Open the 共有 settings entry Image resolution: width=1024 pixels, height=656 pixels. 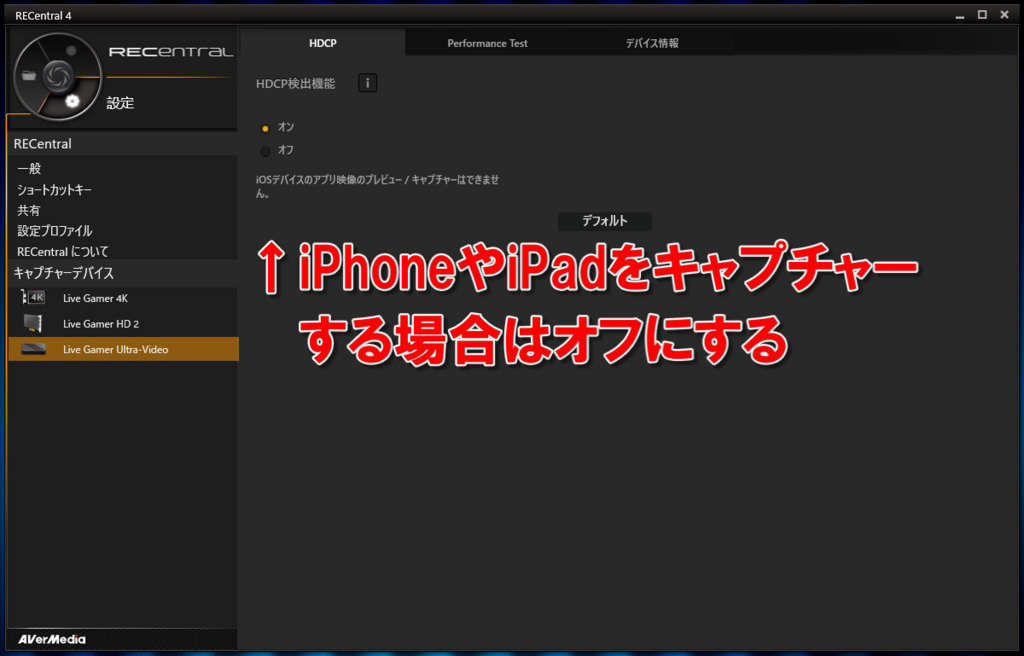27,210
